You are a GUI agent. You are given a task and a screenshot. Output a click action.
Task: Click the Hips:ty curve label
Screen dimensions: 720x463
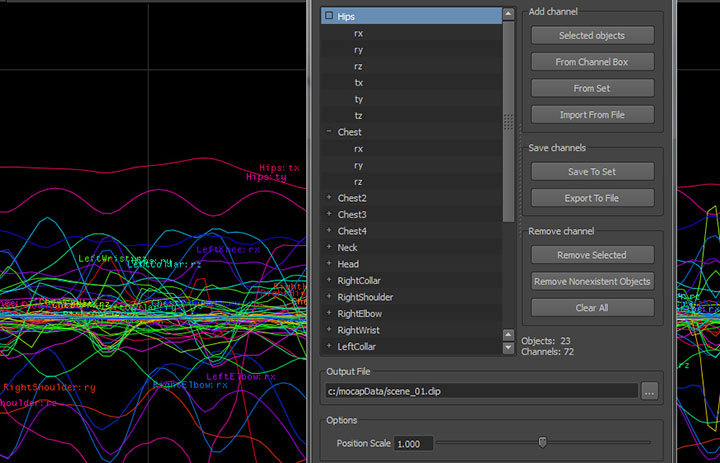pyautogui.click(x=266, y=177)
